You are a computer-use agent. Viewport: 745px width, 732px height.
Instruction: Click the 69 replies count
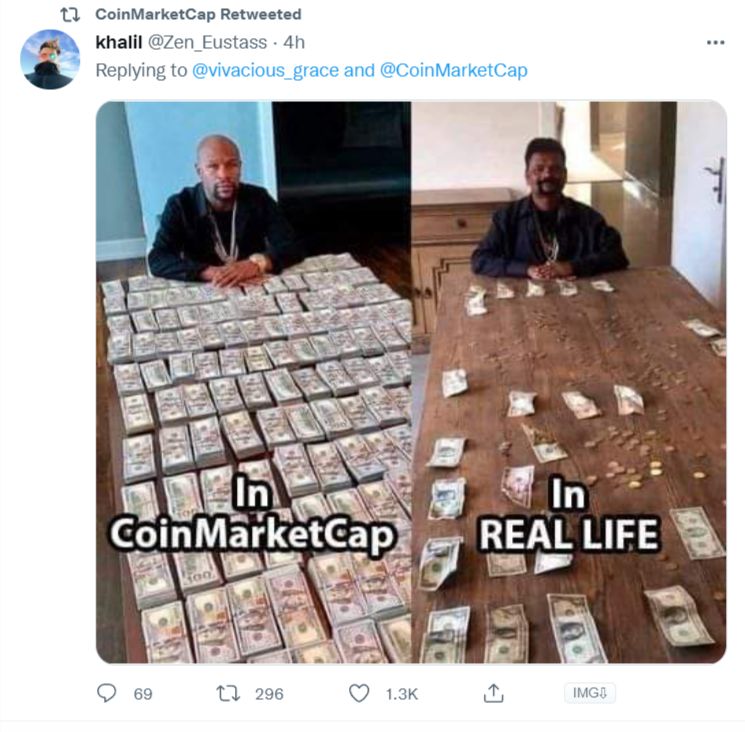pyautogui.click(x=143, y=694)
